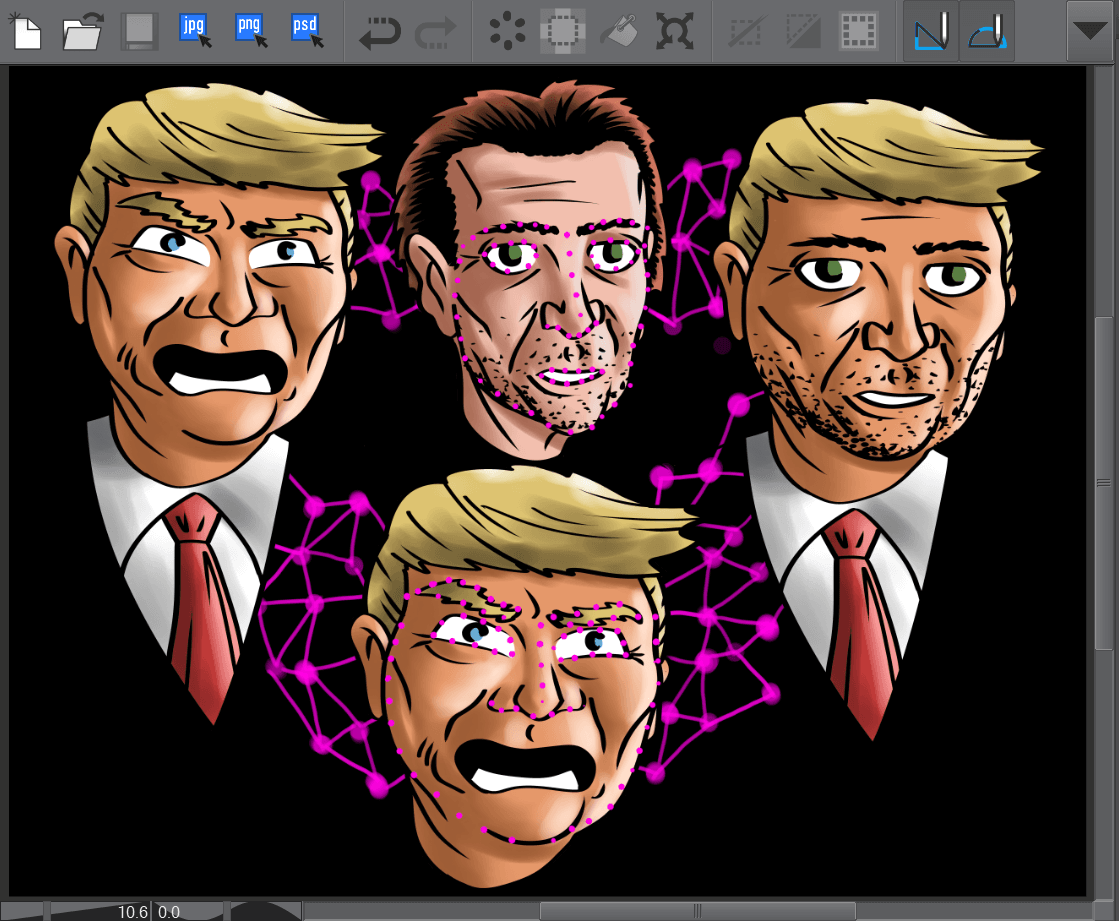This screenshot has height=921, width=1119.
Task: Click the dotted circle spinner icon
Action: click(507, 31)
